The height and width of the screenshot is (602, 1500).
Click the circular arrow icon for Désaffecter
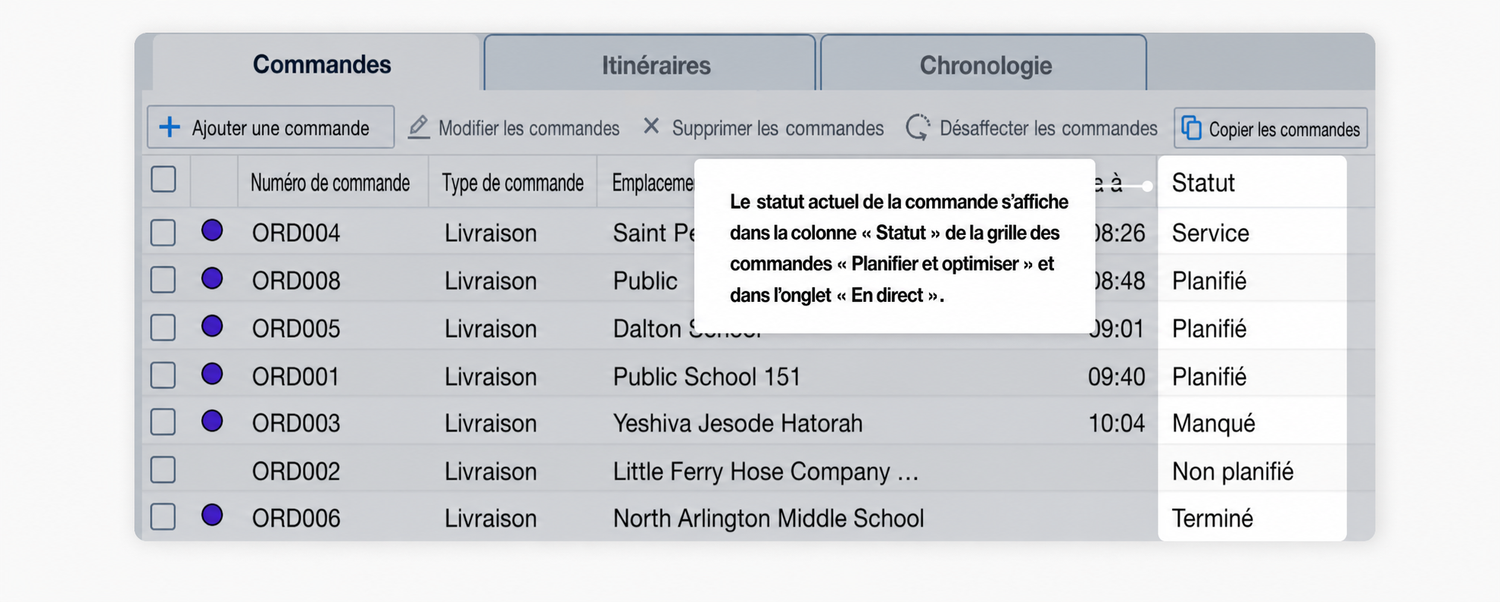(917, 128)
